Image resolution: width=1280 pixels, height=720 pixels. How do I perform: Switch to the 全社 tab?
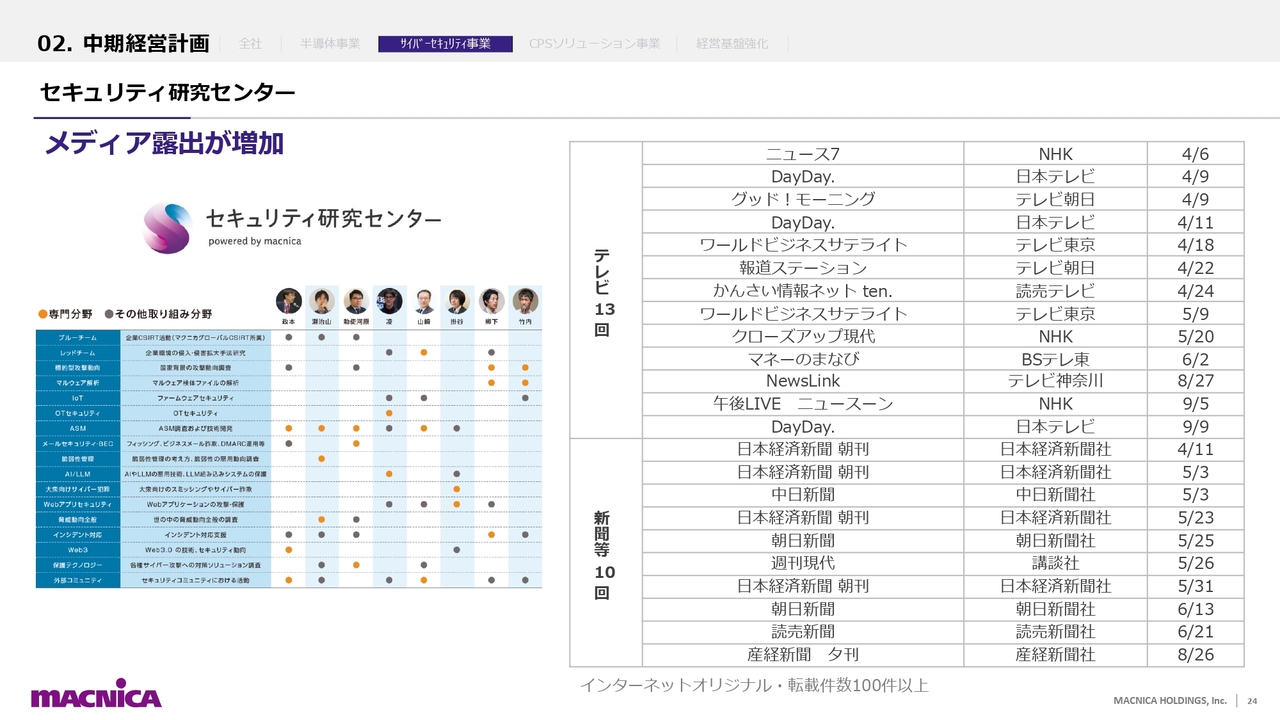[x=250, y=44]
